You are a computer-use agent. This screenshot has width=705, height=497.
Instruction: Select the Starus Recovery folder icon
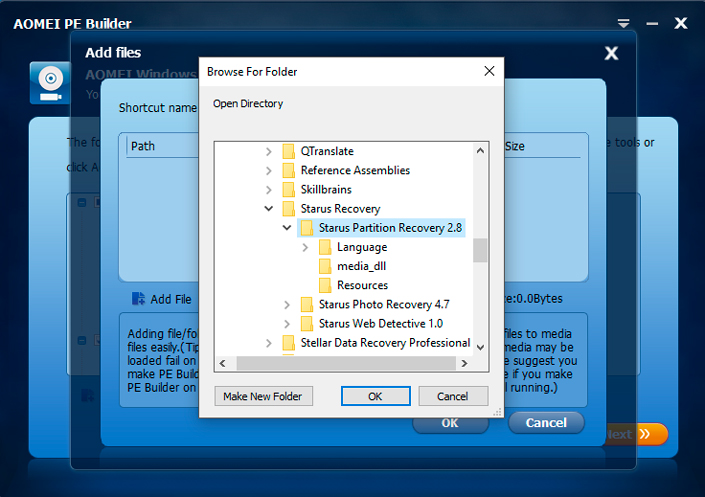(288, 209)
